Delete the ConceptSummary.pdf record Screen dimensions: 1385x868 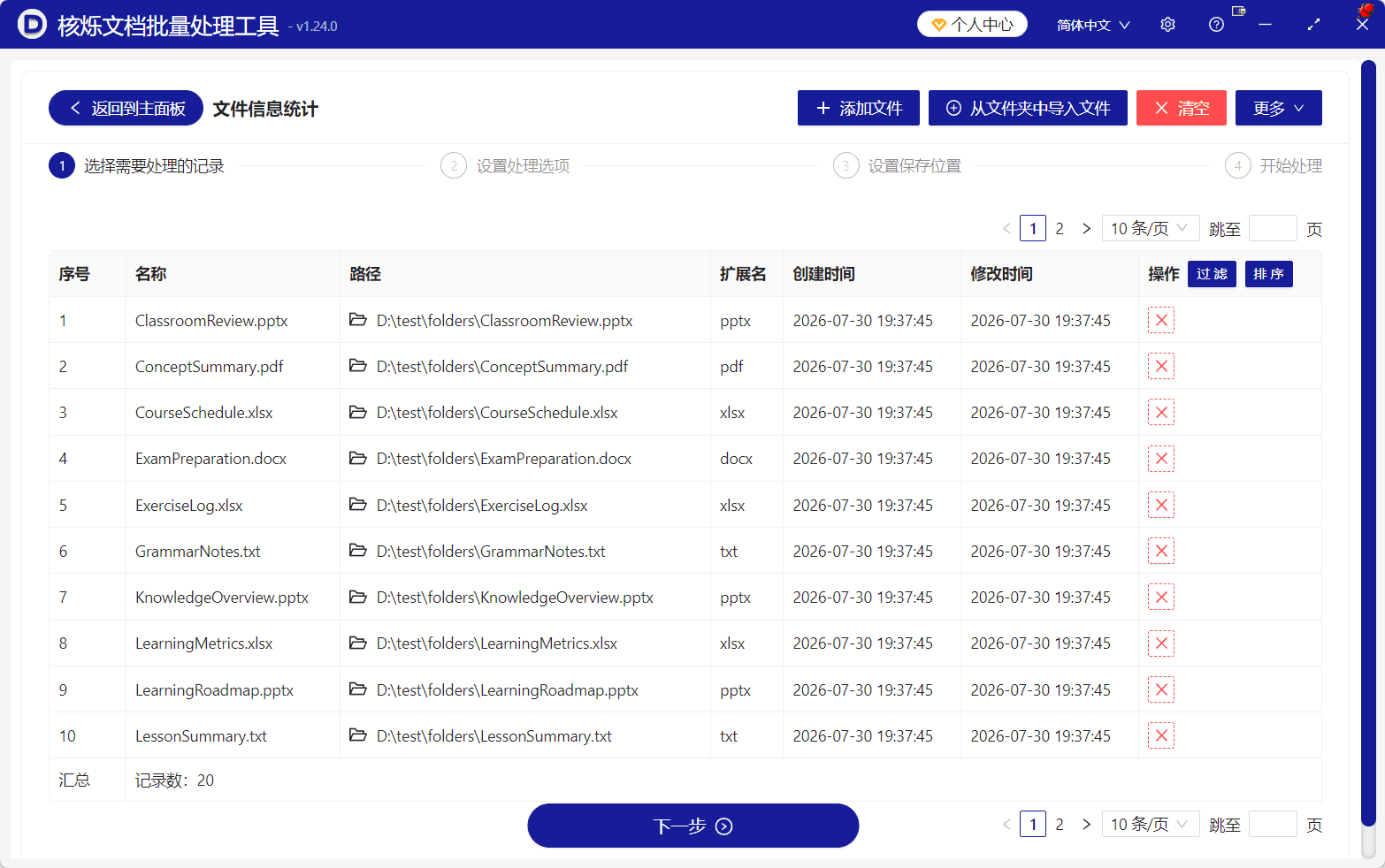click(1160, 367)
